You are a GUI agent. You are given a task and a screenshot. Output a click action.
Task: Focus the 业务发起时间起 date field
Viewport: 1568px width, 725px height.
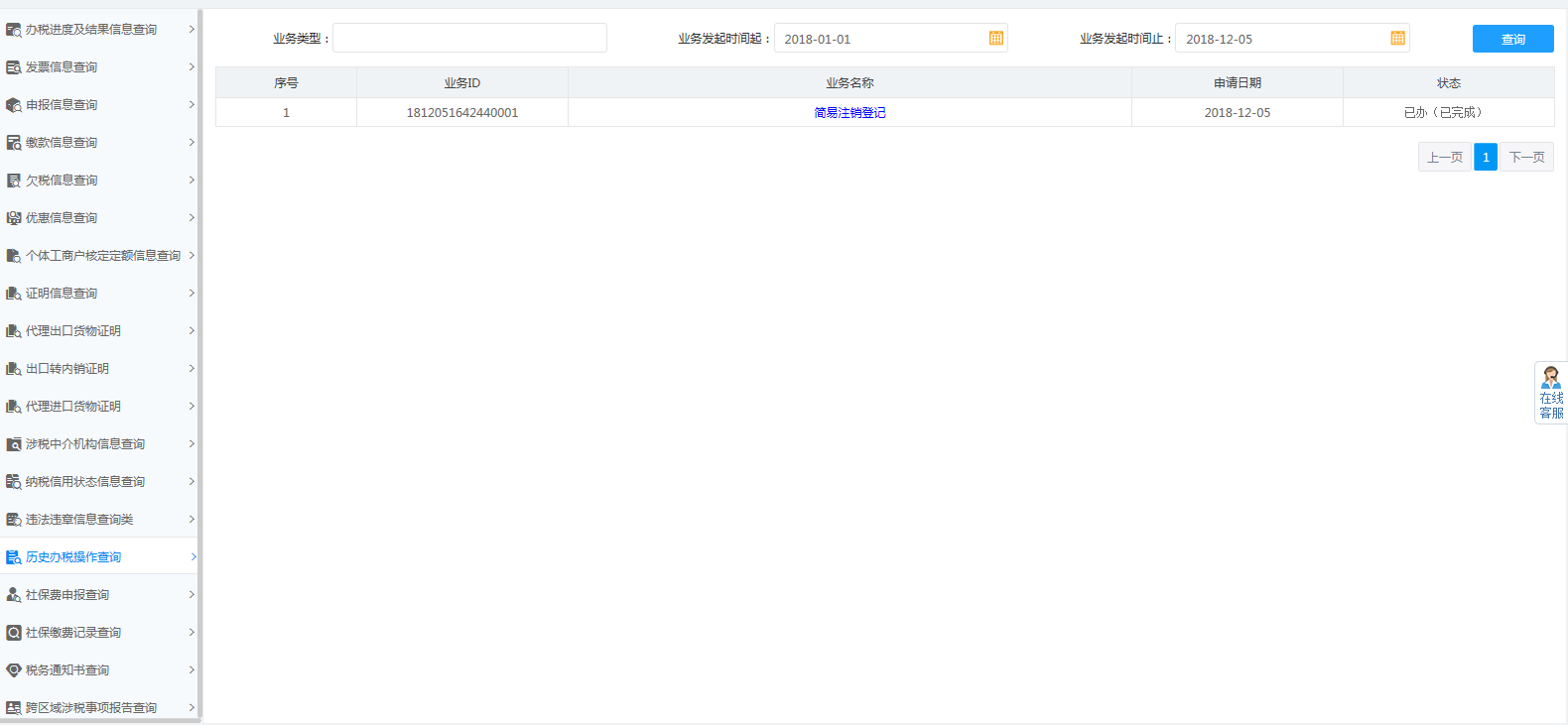coord(890,39)
